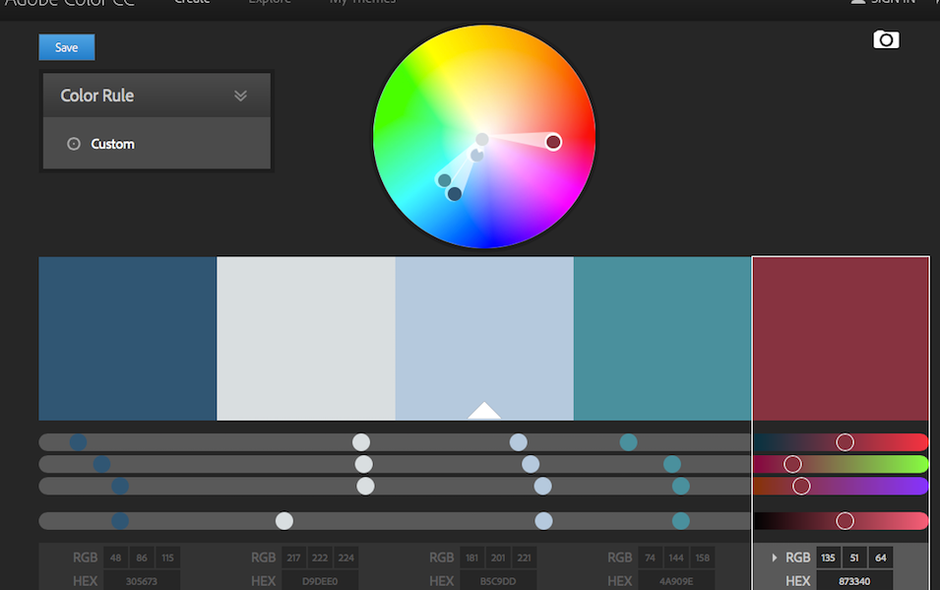Select the light gray color swatch

(306, 339)
